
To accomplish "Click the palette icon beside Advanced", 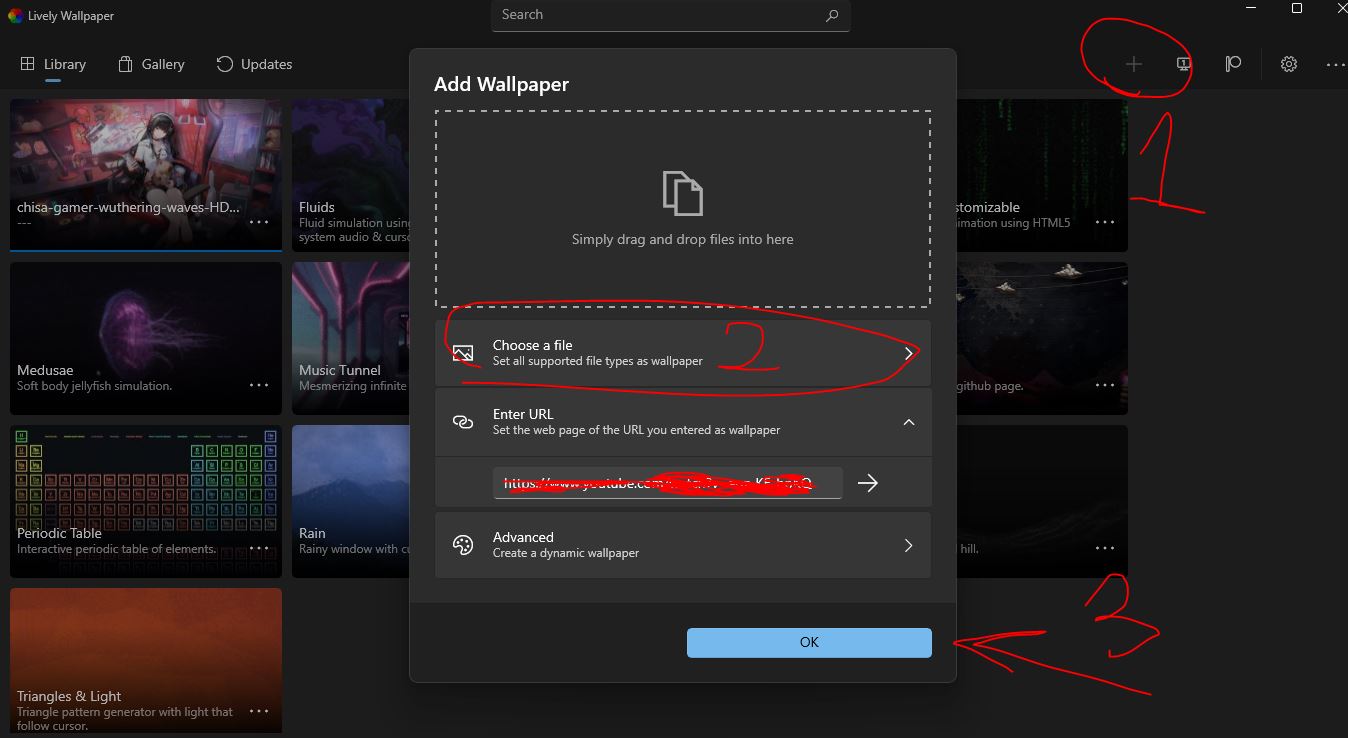I will click(x=462, y=545).
